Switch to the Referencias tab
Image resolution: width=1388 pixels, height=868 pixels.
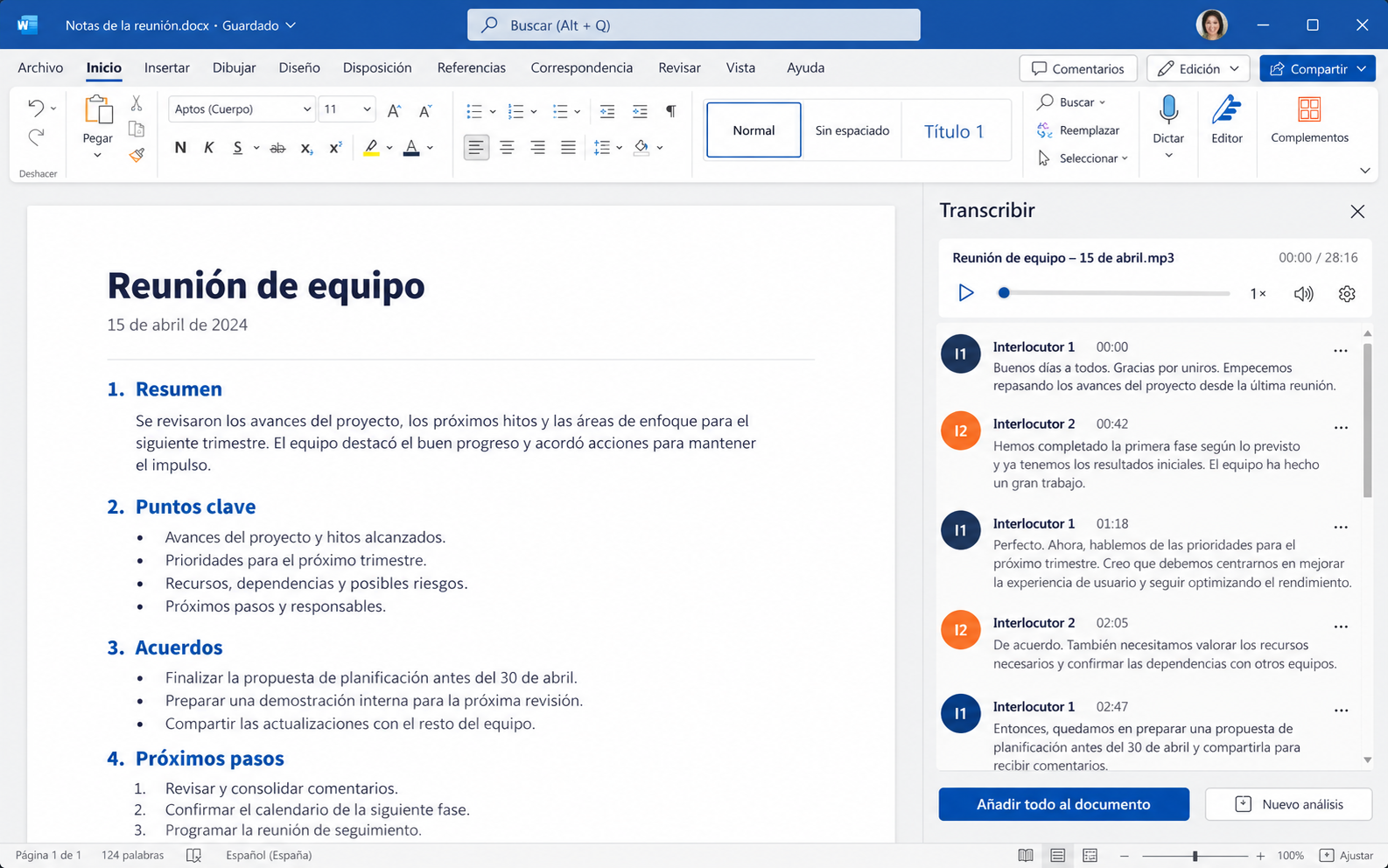[471, 67]
